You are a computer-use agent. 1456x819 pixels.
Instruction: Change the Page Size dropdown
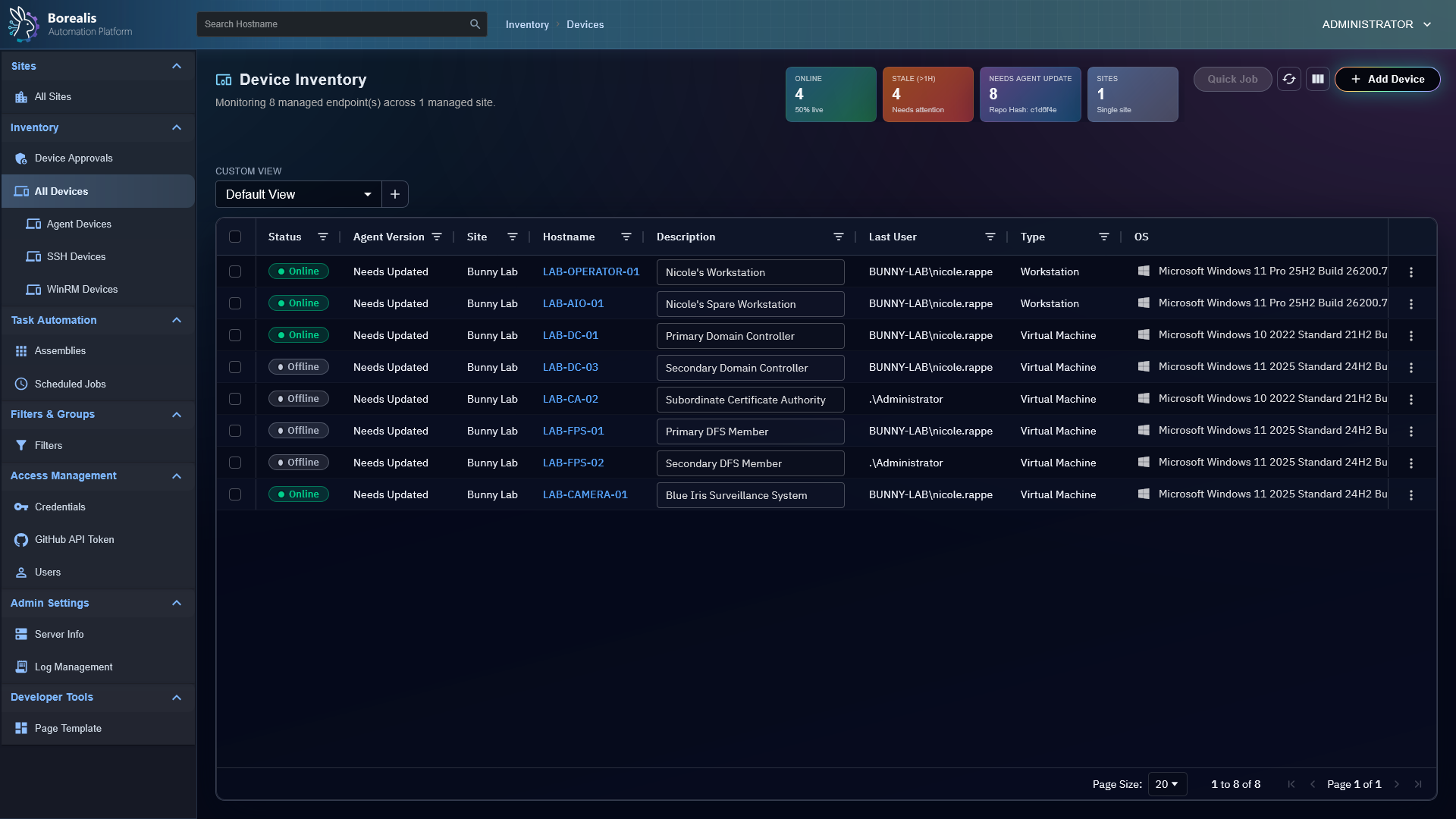pyautogui.click(x=1166, y=784)
